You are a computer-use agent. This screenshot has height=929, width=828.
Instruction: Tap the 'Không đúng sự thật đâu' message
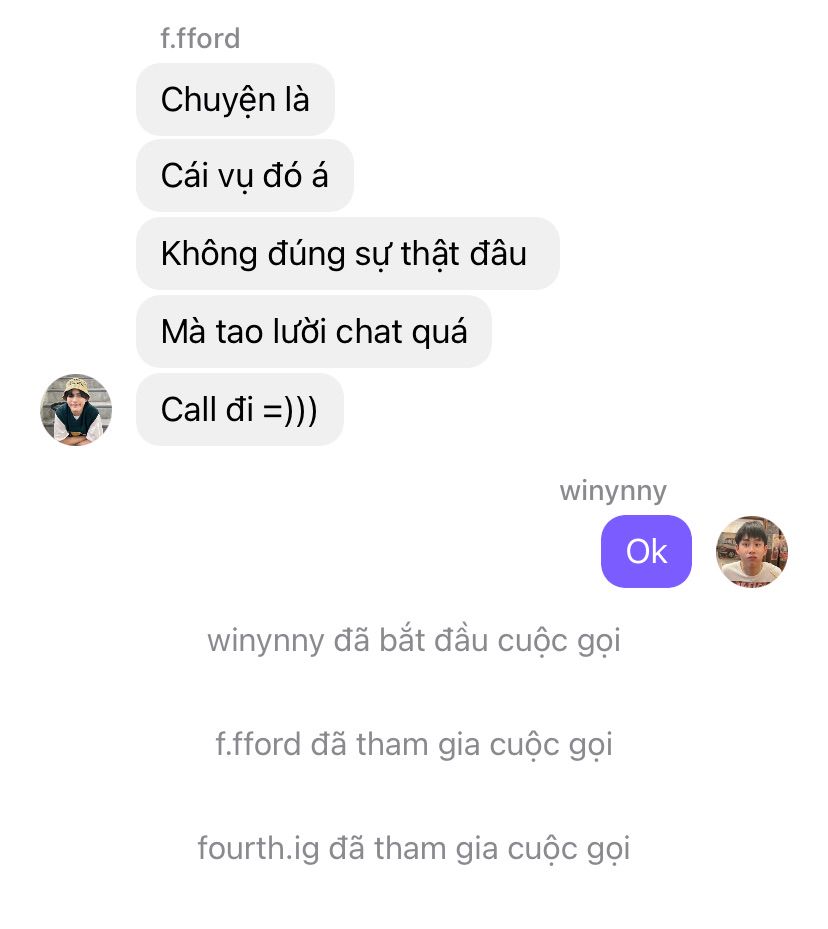coord(348,254)
